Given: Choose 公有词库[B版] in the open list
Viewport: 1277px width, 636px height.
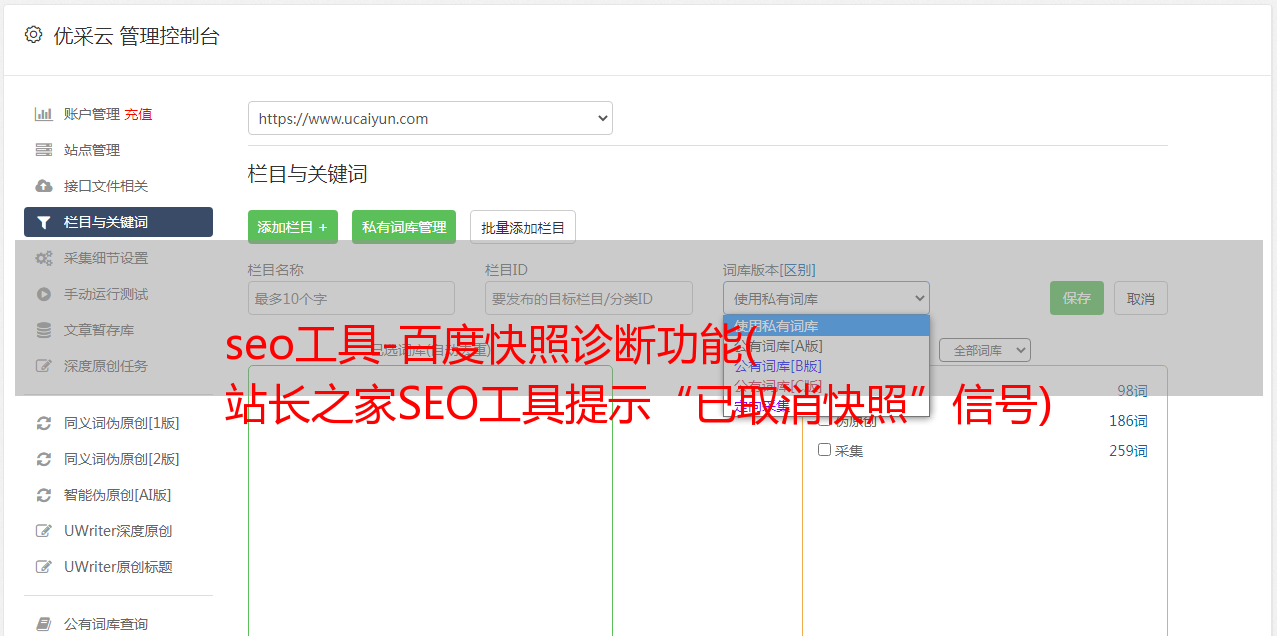Looking at the screenshot, I should (826, 366).
